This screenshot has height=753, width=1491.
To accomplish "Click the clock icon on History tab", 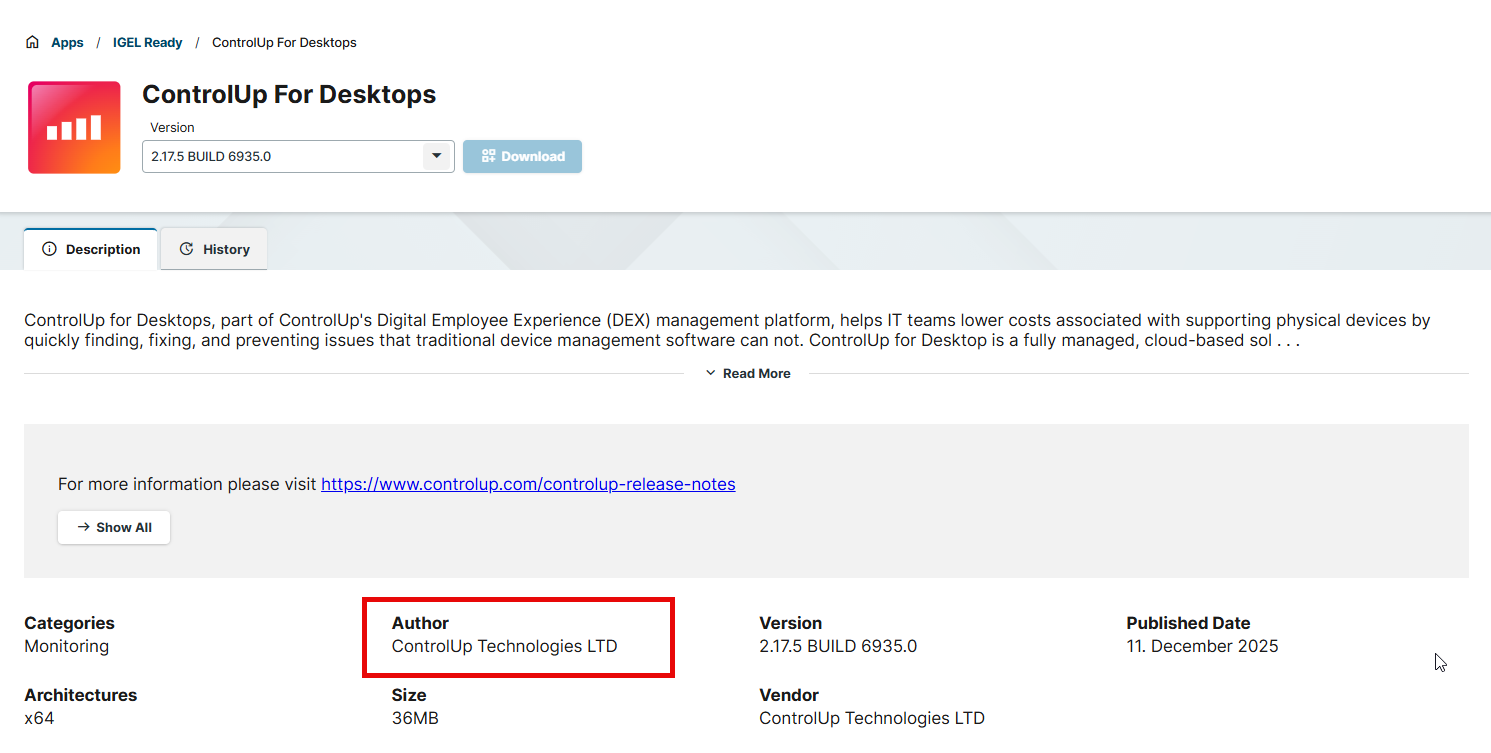I will [x=186, y=249].
